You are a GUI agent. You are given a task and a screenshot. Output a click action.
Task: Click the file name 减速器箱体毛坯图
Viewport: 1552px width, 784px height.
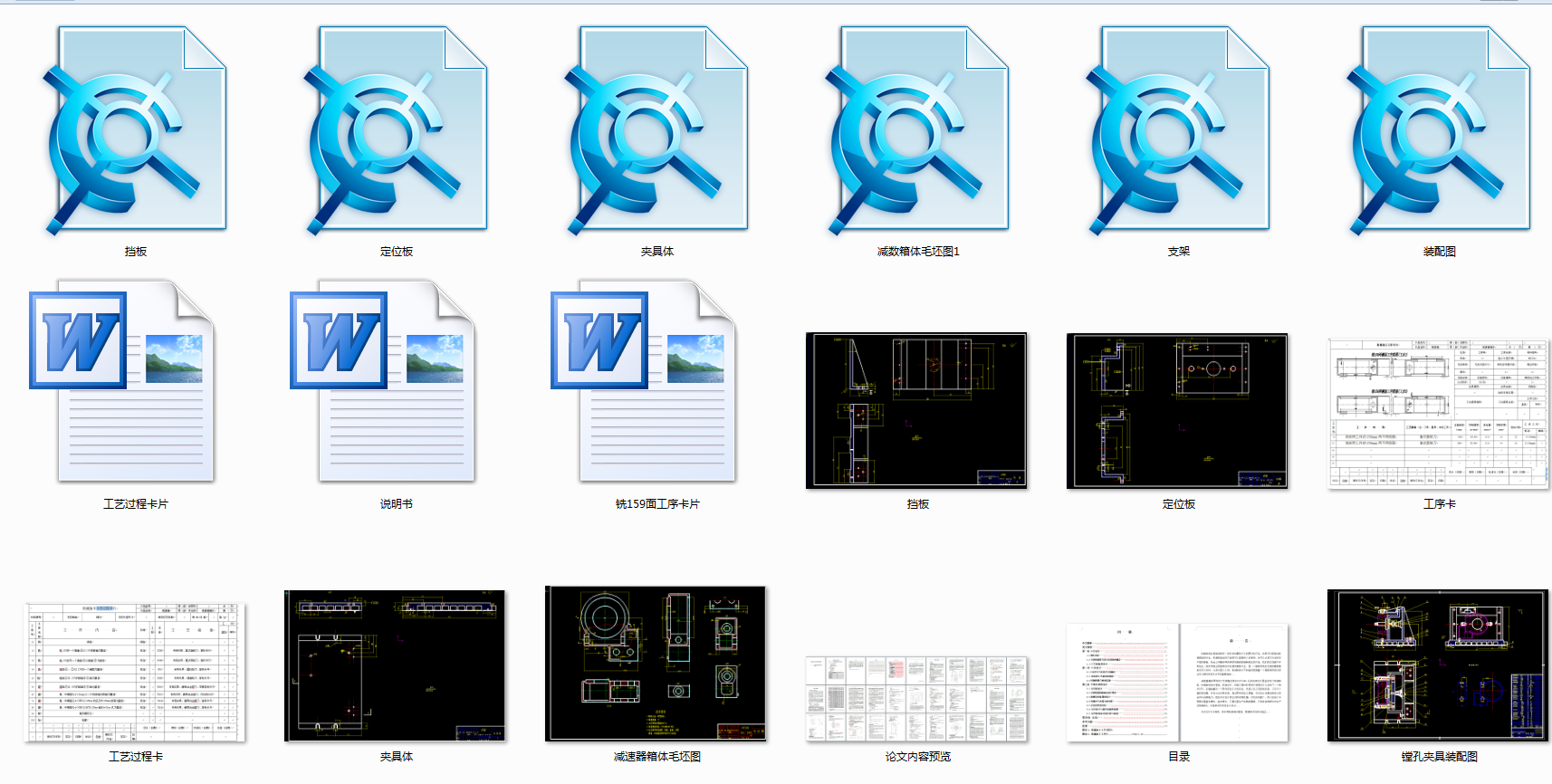click(657, 757)
